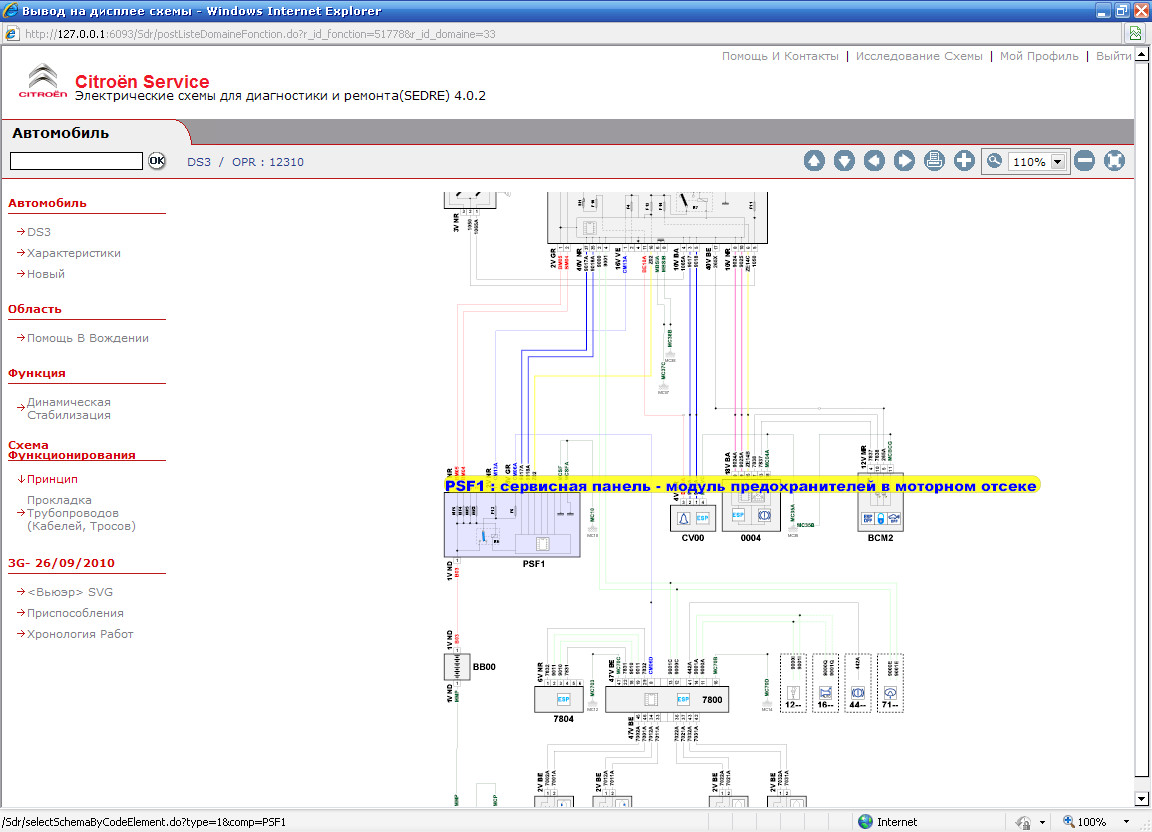Print the schema with printer icon
Image resolution: width=1152 pixels, height=832 pixels.
(x=935, y=161)
